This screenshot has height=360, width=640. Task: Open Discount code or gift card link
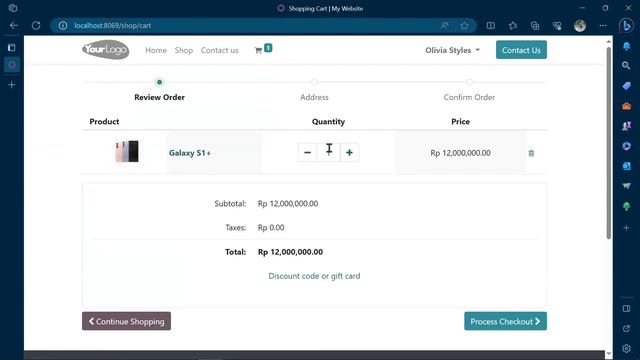[314, 276]
